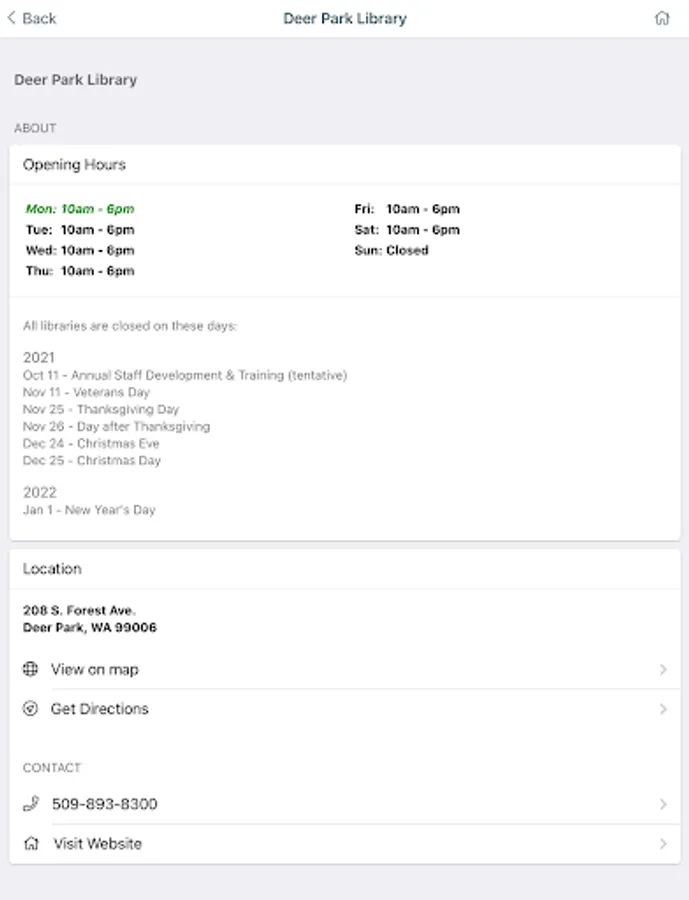Screen dimensions: 689x900
Task: Click the phone handset icon
Action: click(31, 803)
